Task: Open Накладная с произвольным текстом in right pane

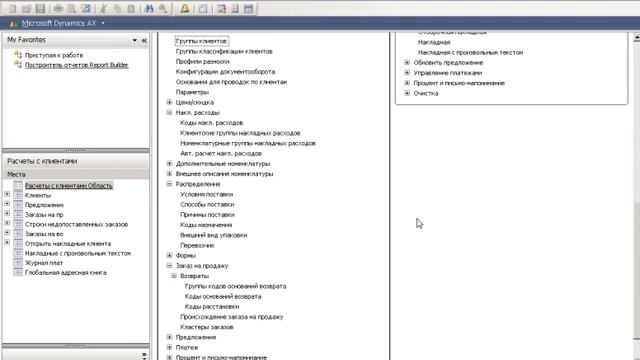Action: pyautogui.click(x=471, y=53)
